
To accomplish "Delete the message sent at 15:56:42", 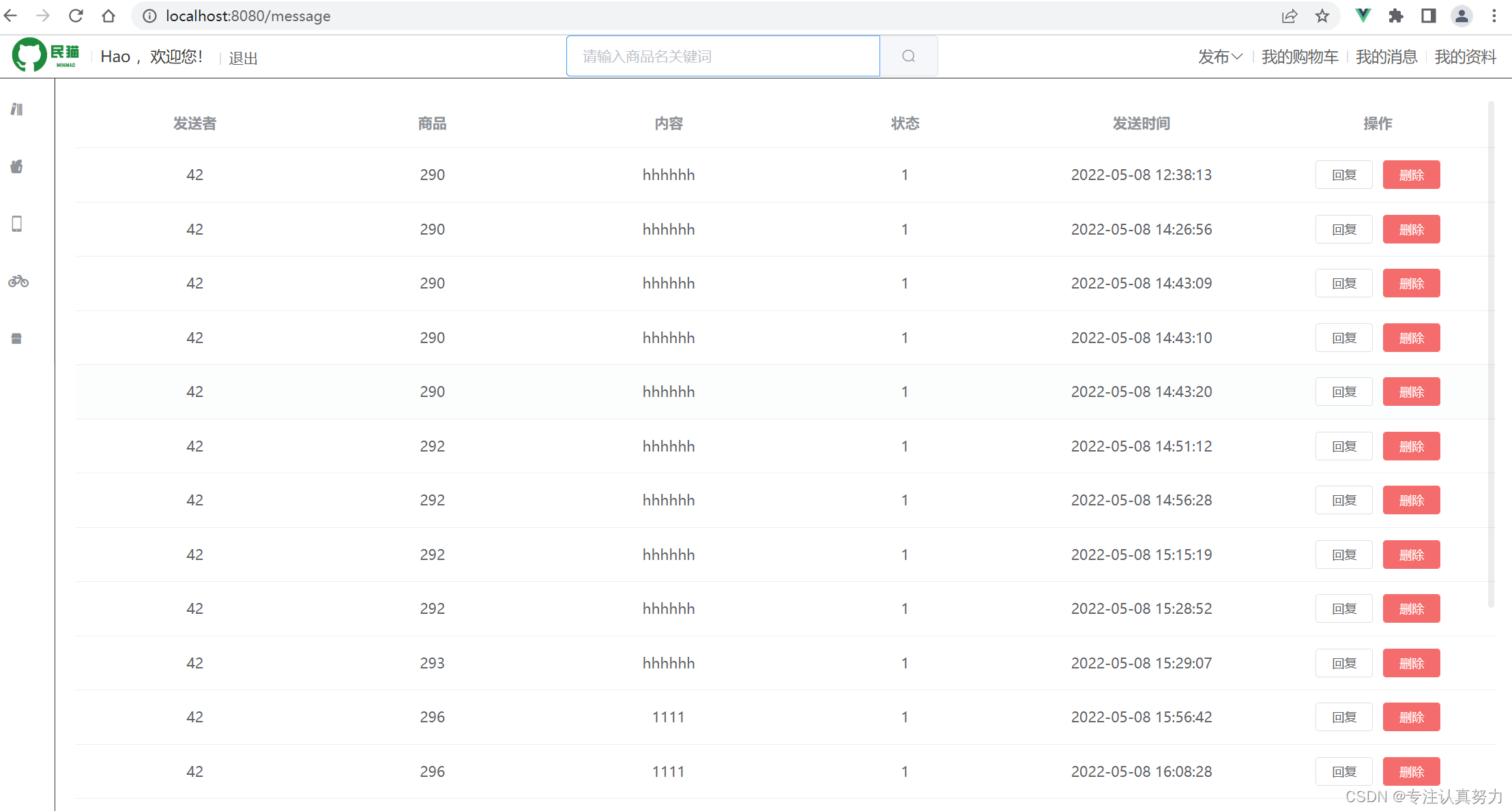I will (1411, 717).
